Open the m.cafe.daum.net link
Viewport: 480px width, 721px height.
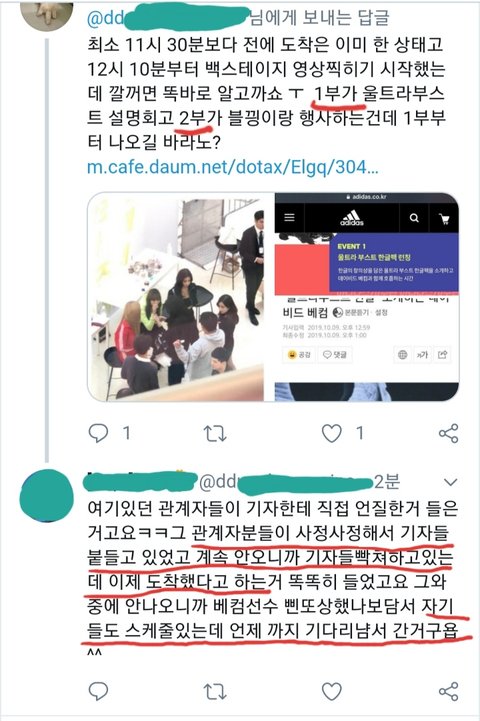click(x=233, y=167)
